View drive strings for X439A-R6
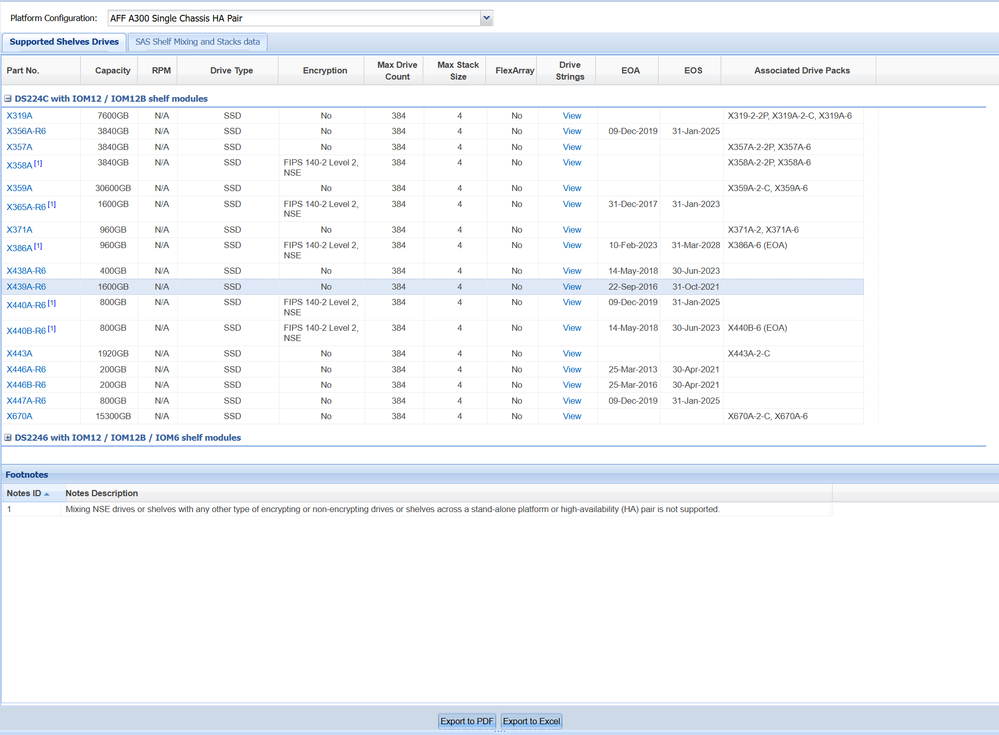999x735 pixels. [571, 287]
